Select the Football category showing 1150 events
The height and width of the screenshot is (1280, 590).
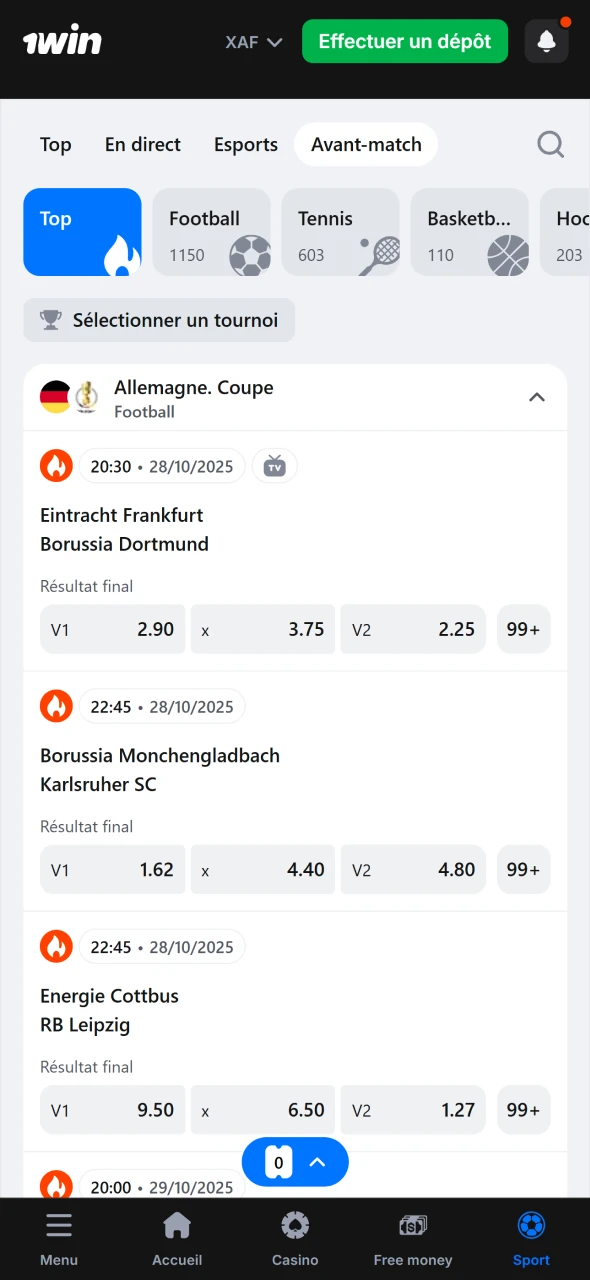(x=212, y=232)
